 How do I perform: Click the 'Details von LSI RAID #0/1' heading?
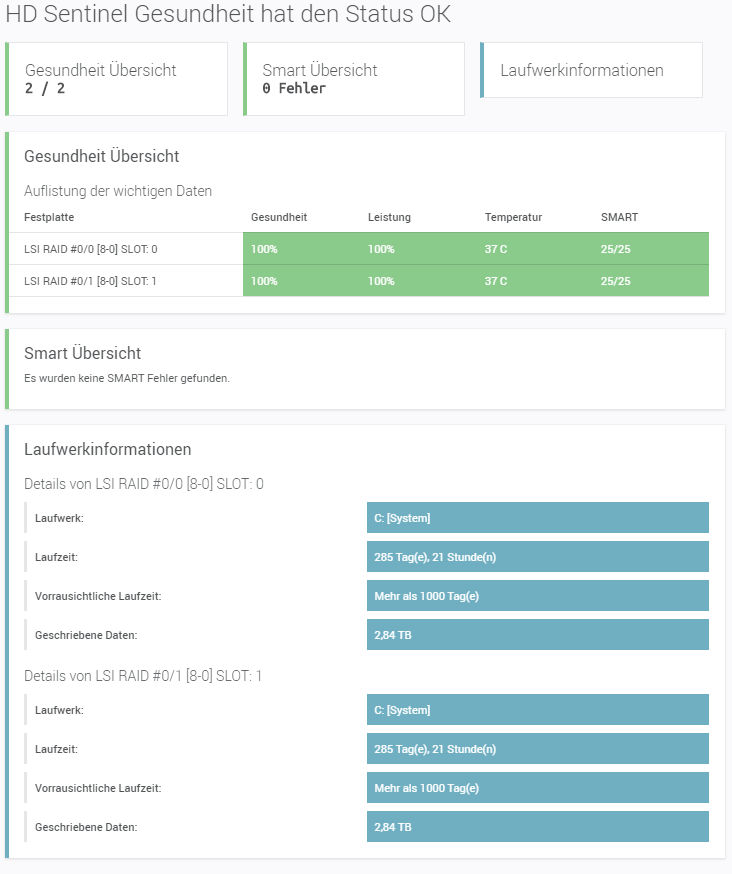[x=143, y=676]
